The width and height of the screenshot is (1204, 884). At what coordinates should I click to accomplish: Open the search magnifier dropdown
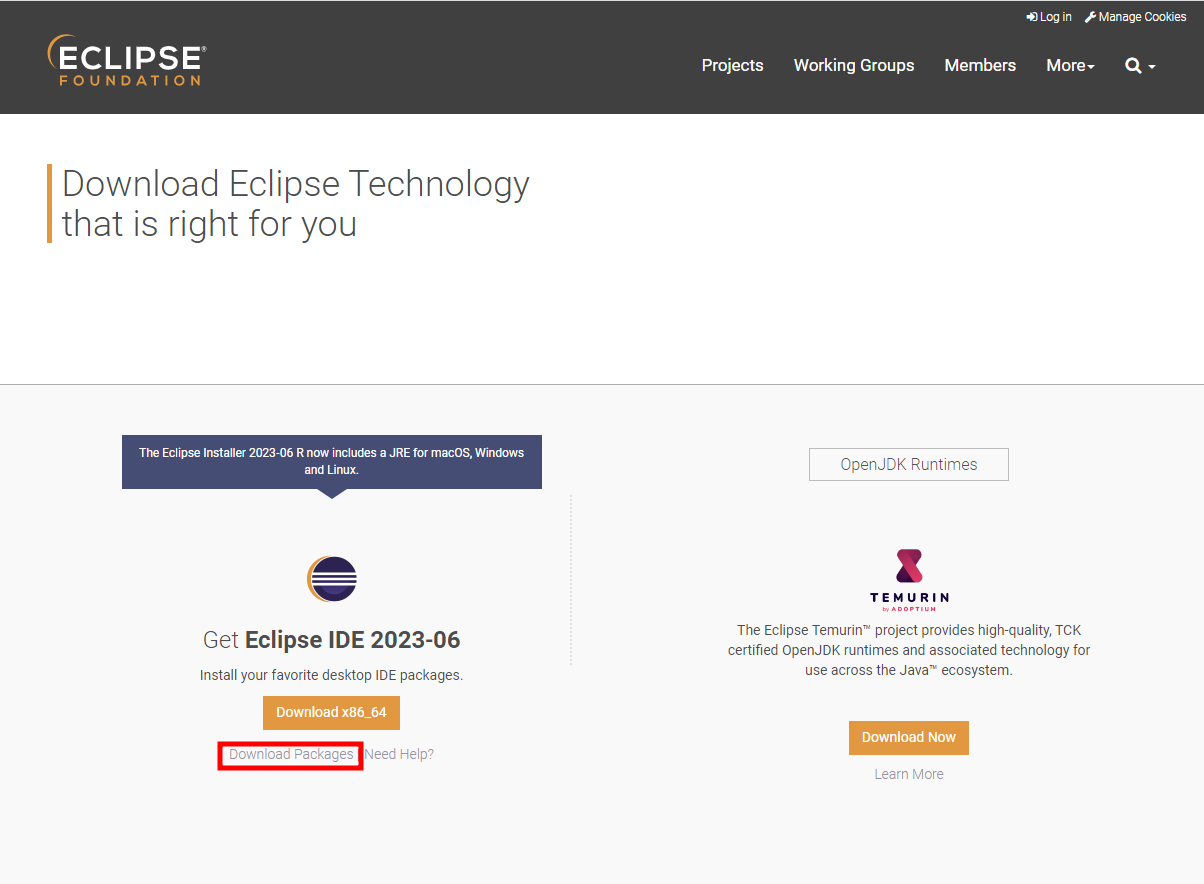[1140, 65]
